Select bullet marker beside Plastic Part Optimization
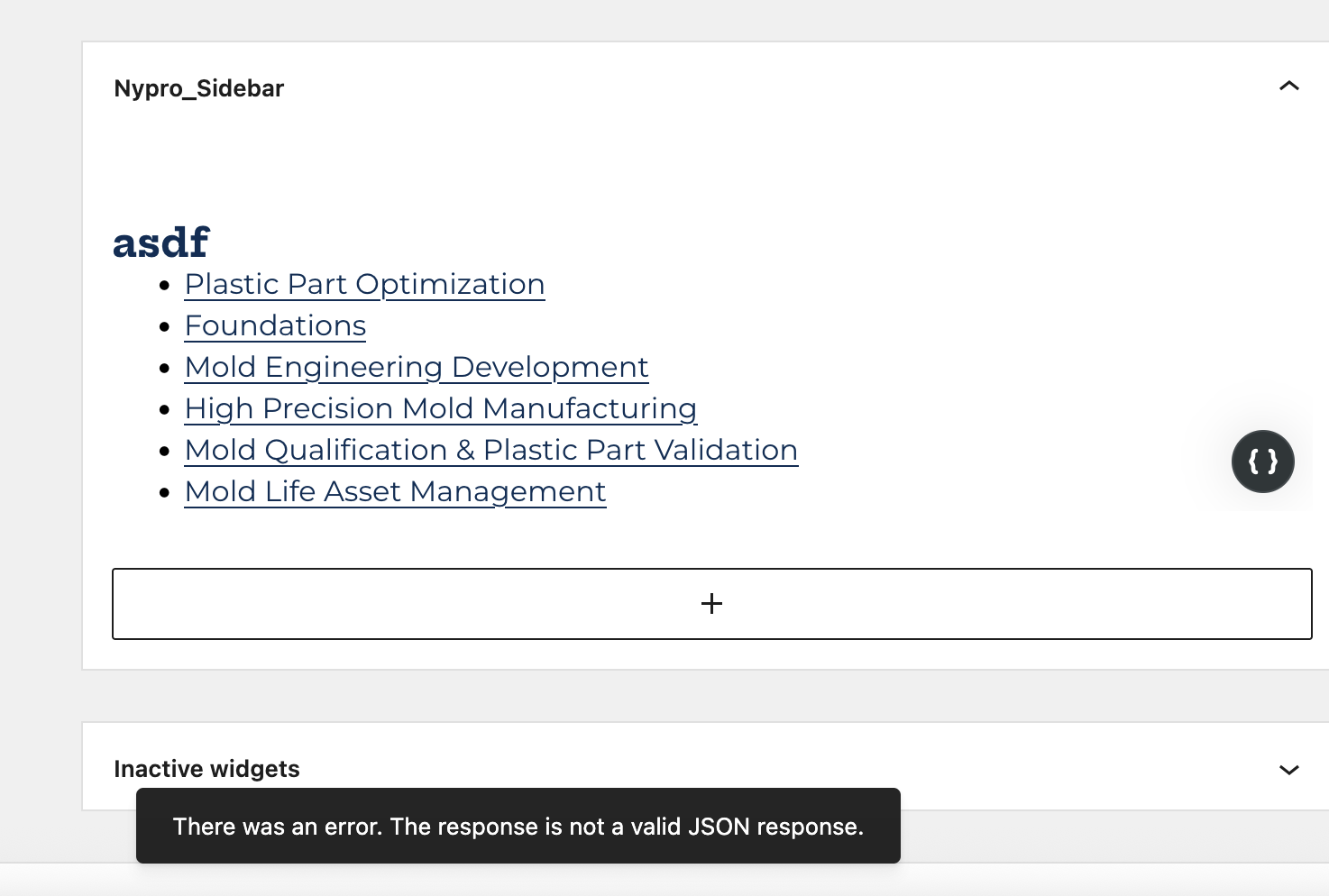 164,285
